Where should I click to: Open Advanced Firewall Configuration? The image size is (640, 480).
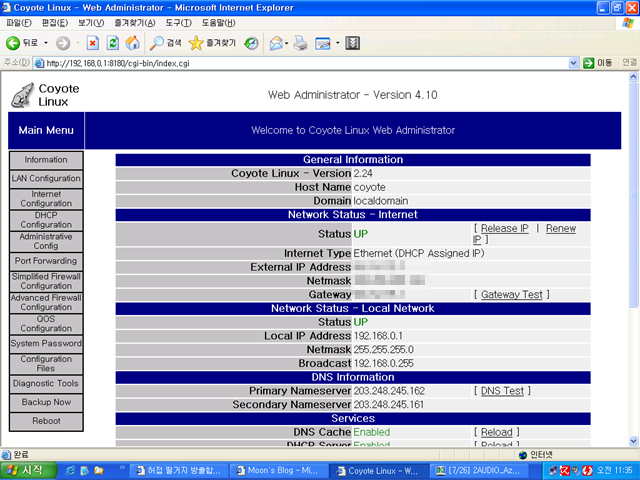[46, 302]
